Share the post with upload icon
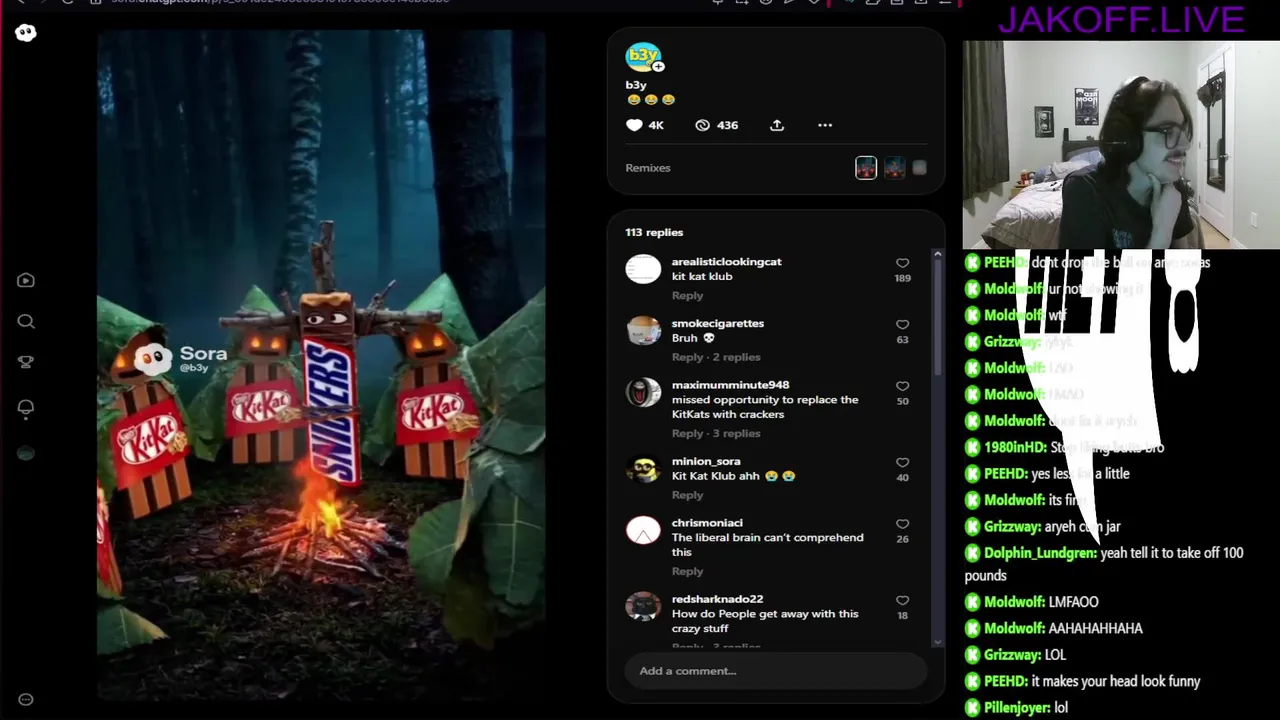This screenshot has height=720, width=1280. (777, 125)
